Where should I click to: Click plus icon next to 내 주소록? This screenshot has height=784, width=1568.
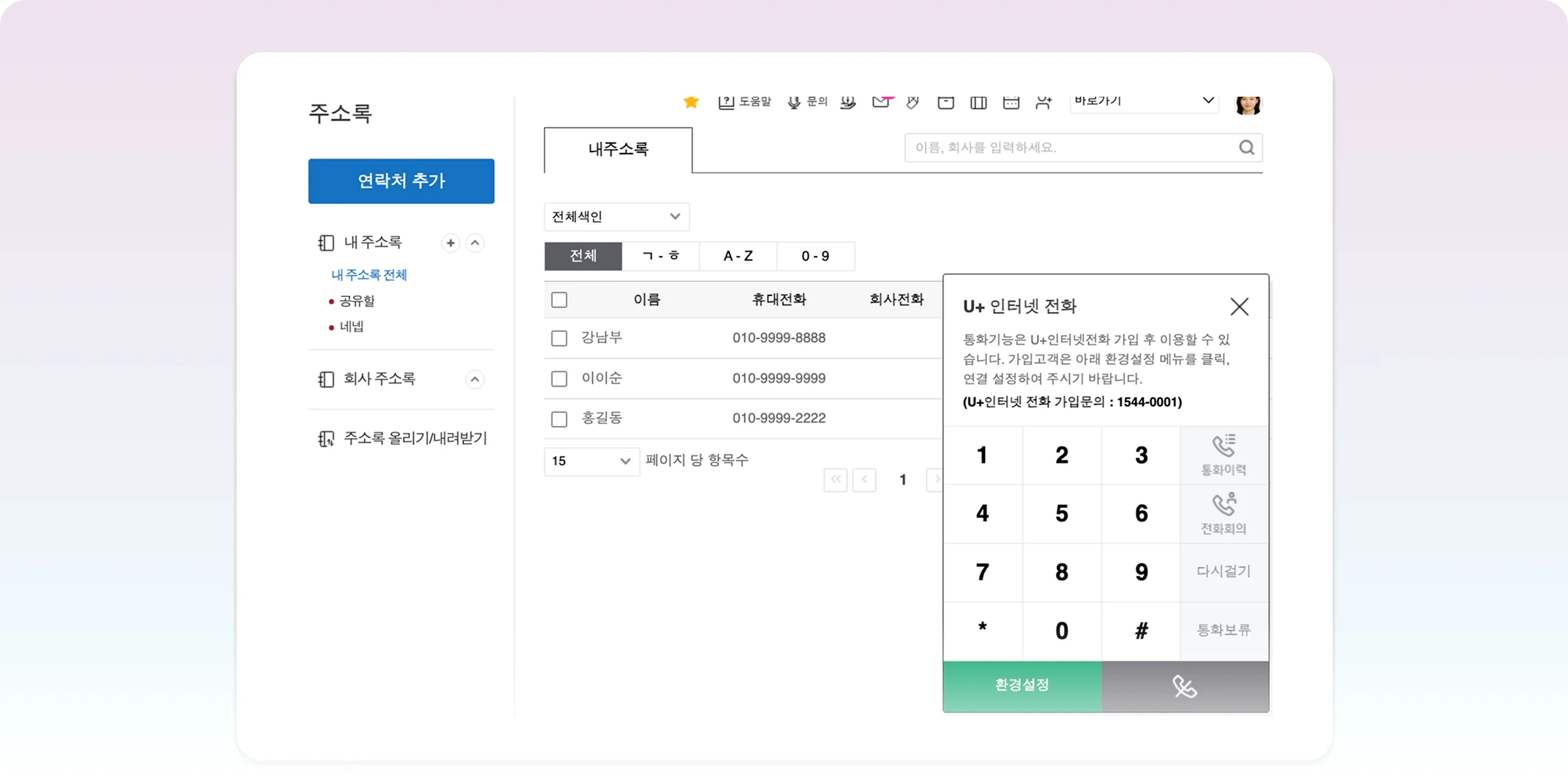[x=450, y=243]
